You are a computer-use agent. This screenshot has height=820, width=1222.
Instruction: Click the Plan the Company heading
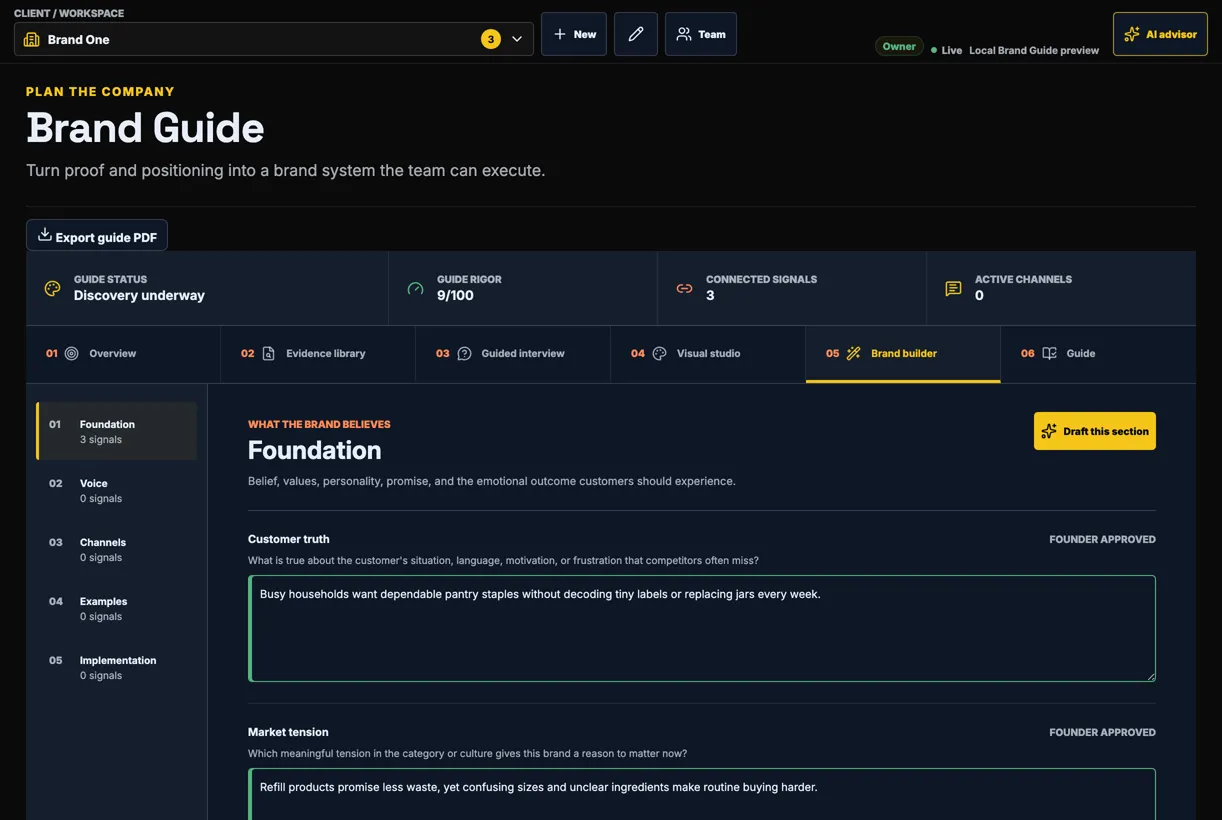pyautogui.click(x=100, y=91)
